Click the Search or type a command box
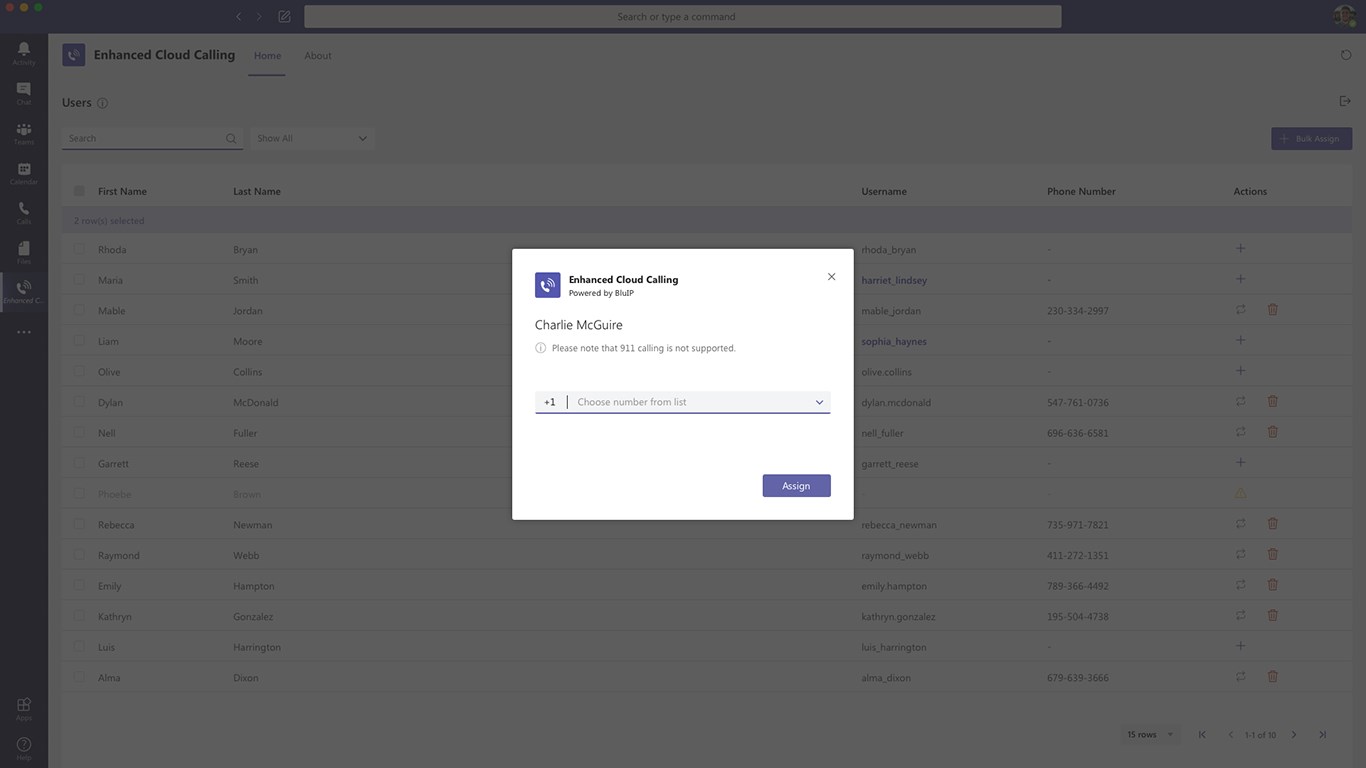The height and width of the screenshot is (768, 1366). (x=682, y=16)
